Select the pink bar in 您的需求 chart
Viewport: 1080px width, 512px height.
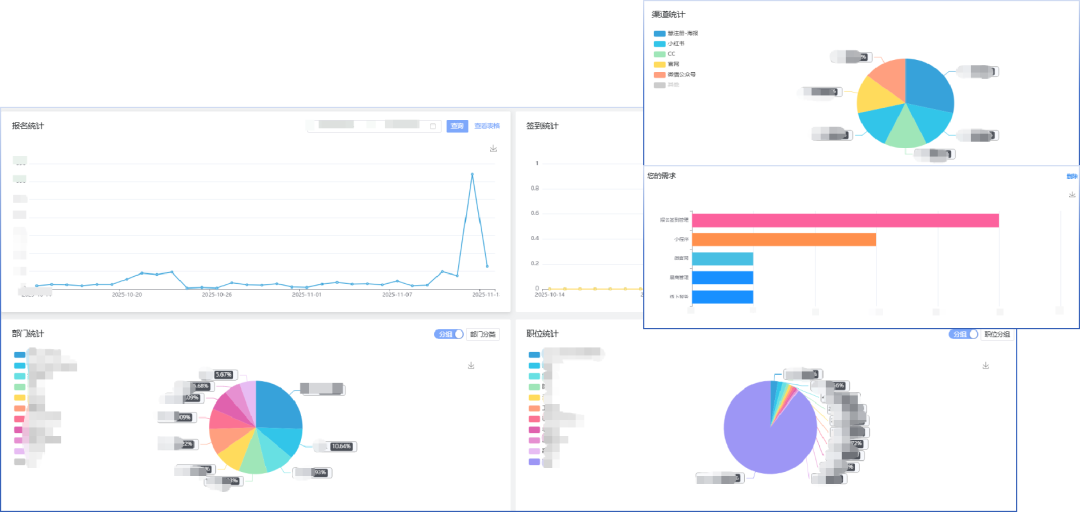click(845, 220)
